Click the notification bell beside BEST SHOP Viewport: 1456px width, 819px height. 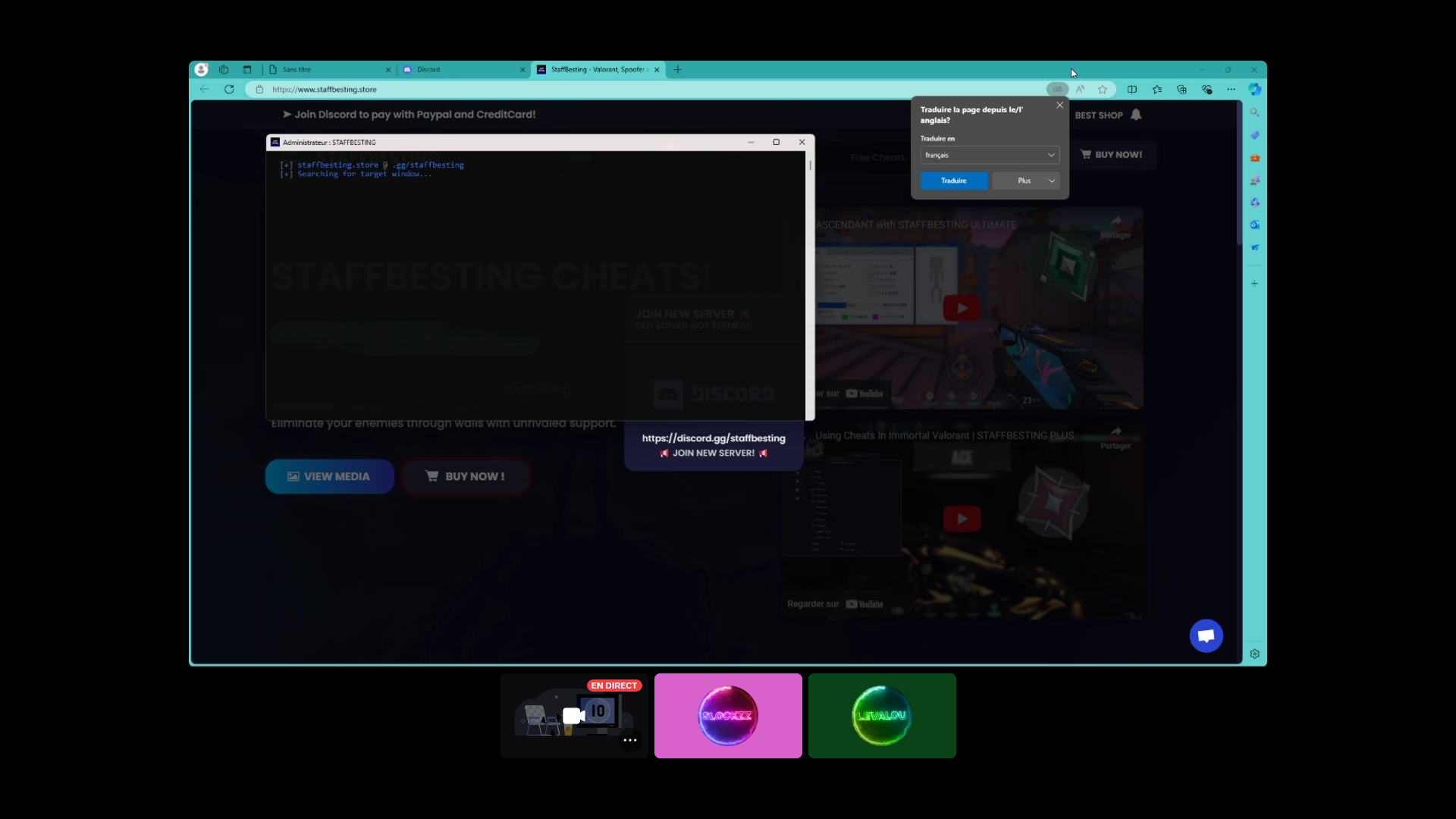tap(1136, 115)
